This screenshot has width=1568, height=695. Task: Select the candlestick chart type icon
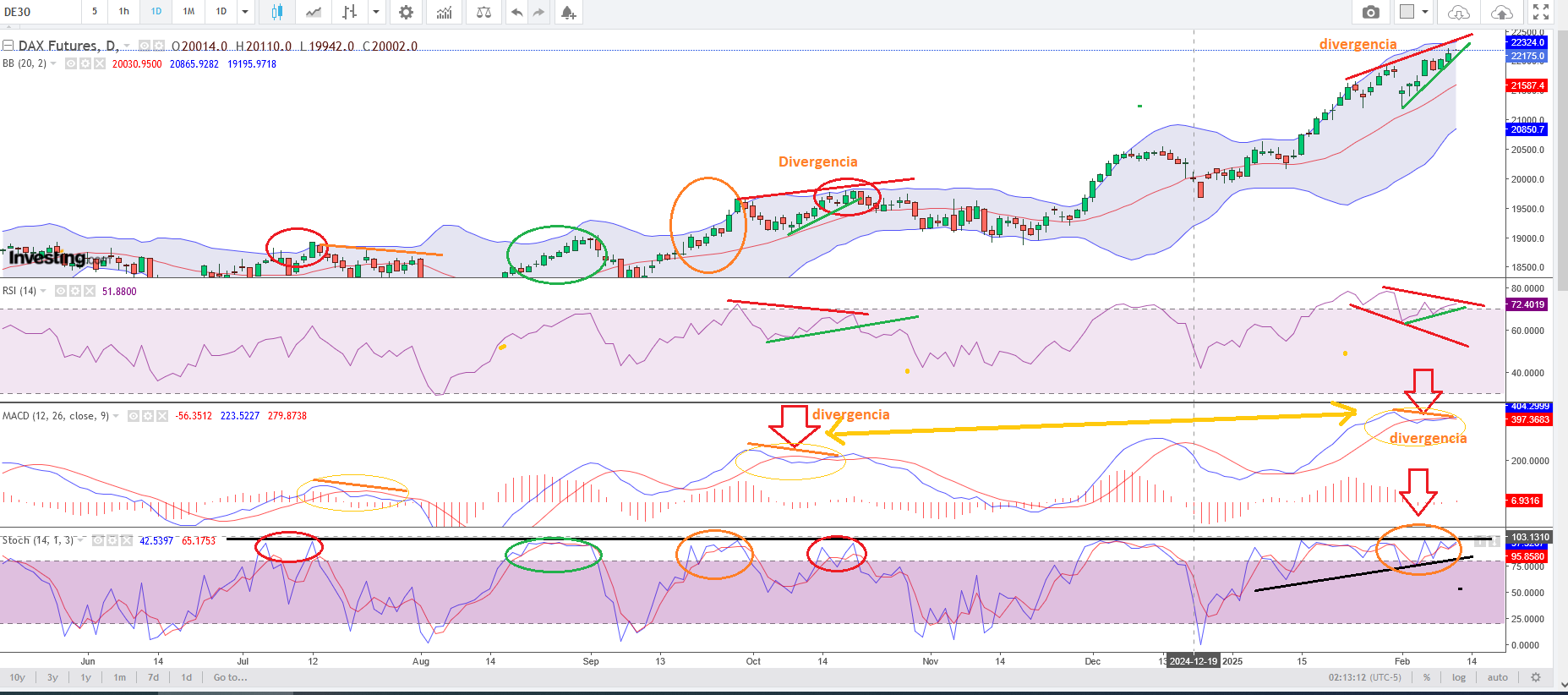tap(277, 12)
